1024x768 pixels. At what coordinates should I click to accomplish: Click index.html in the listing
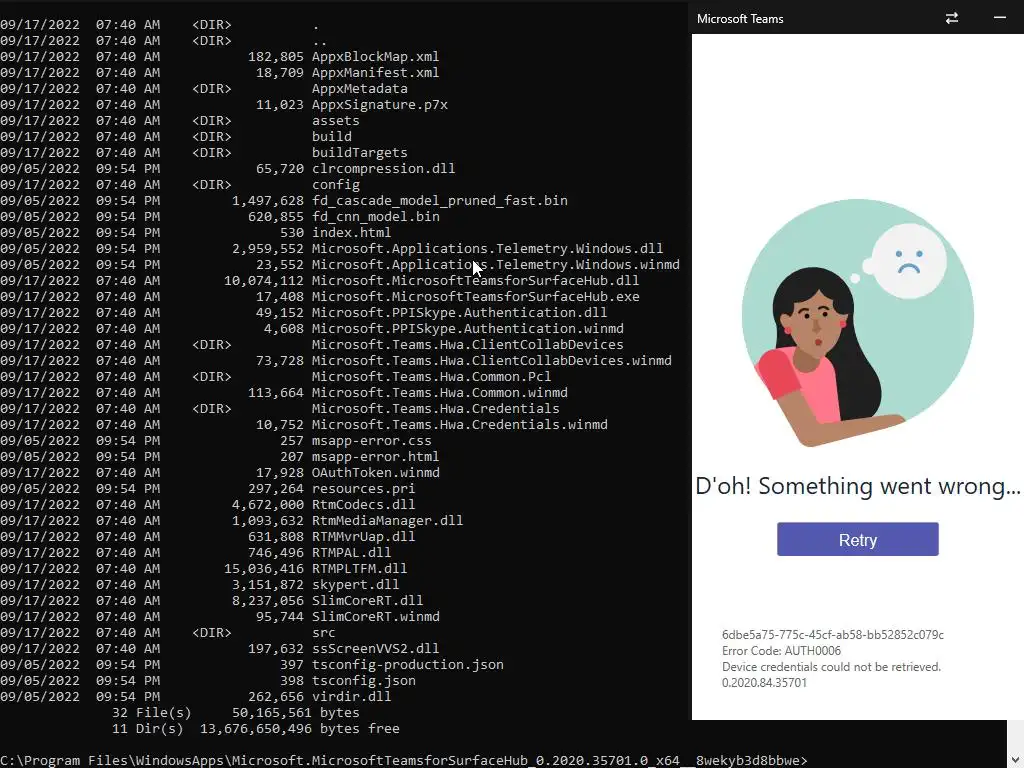coord(351,232)
